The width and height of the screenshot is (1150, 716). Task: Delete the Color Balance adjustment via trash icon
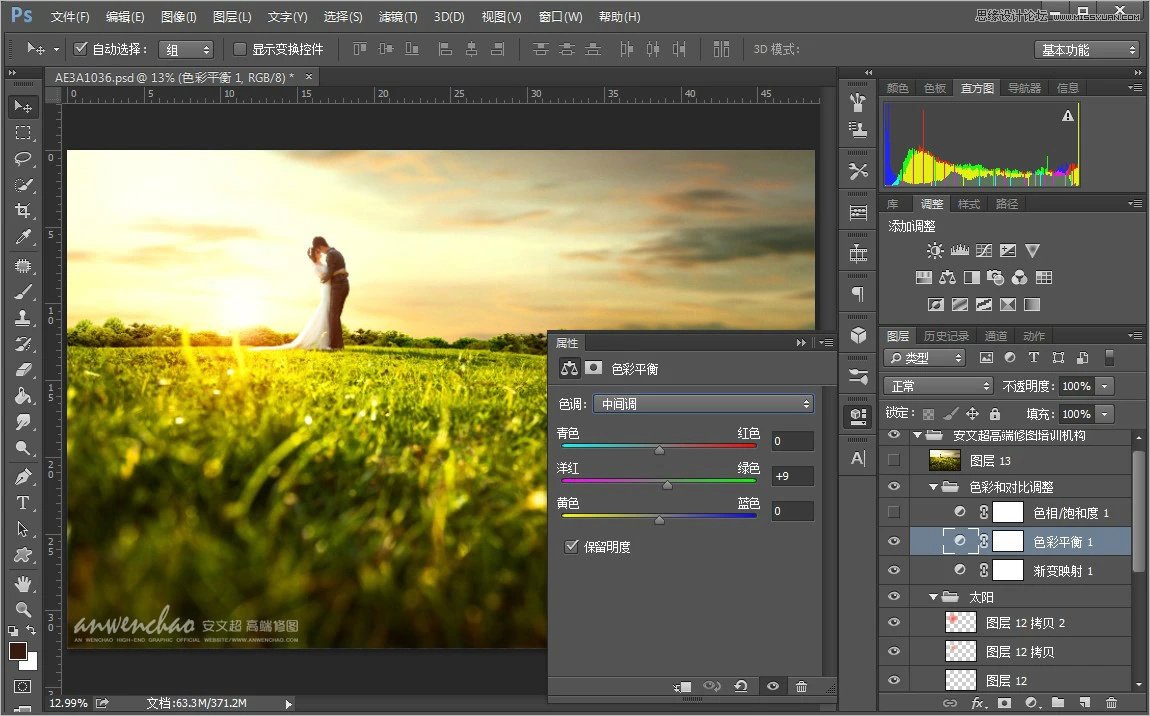coord(801,687)
